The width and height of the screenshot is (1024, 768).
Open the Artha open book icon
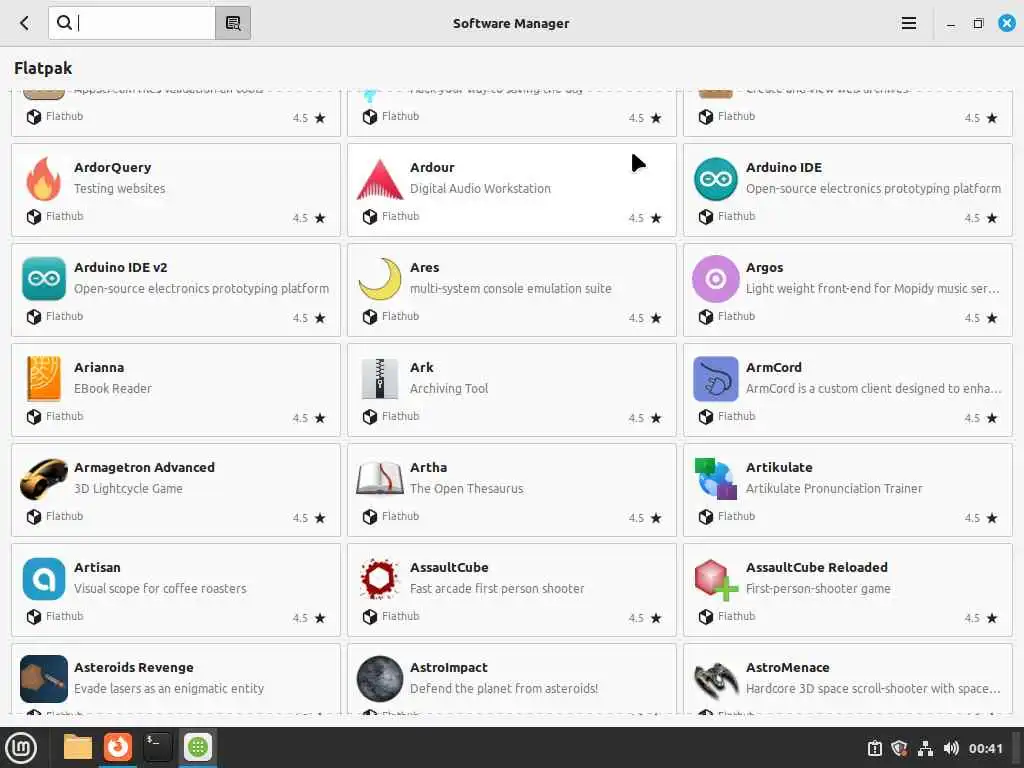(x=379, y=479)
